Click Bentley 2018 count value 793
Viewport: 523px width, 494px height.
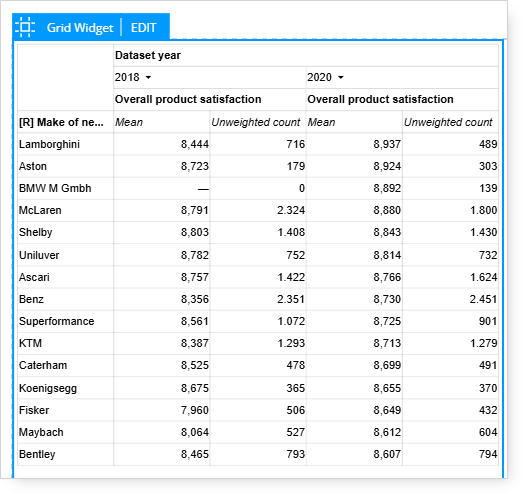(296, 454)
